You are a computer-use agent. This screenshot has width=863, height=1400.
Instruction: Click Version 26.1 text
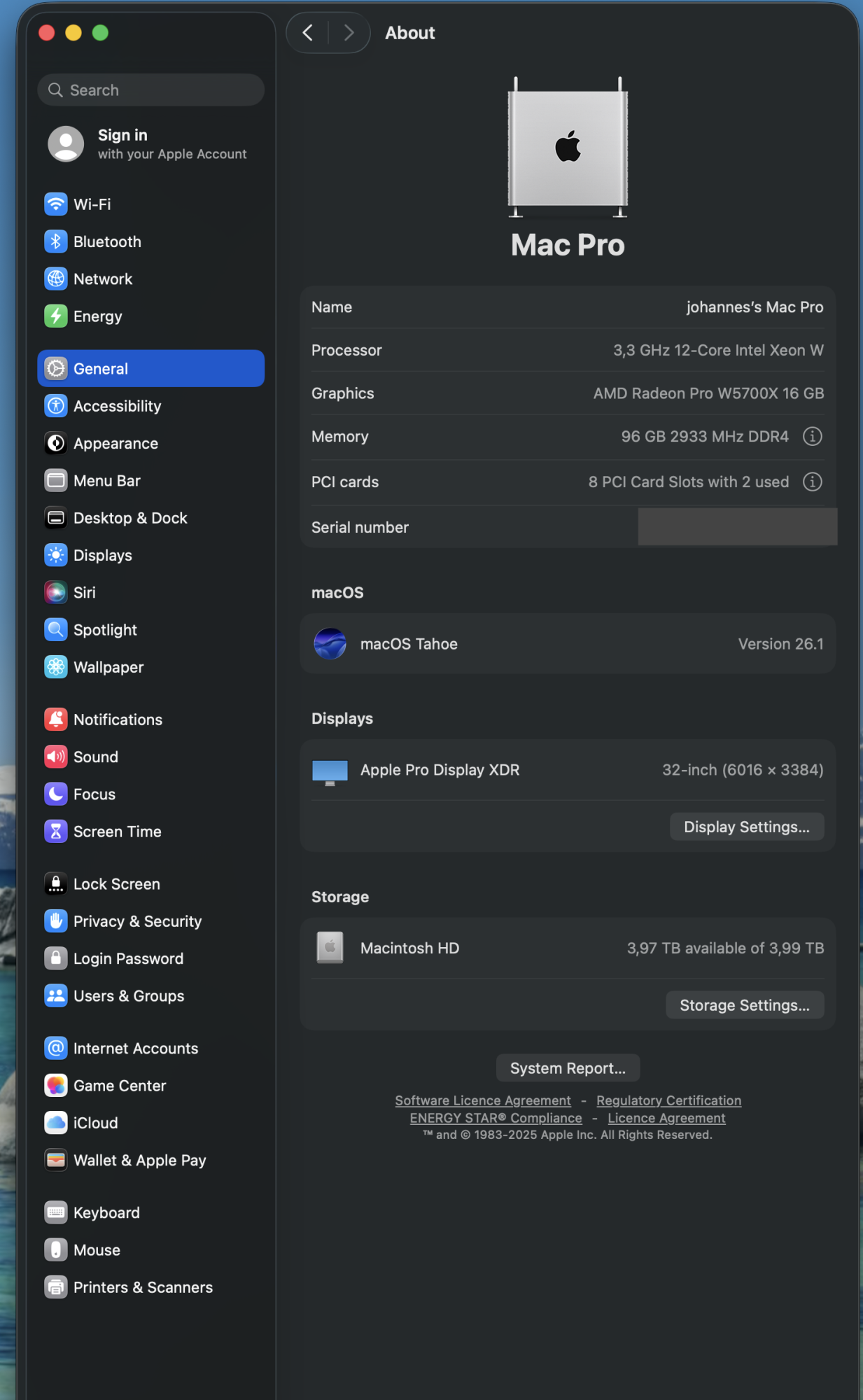point(780,643)
